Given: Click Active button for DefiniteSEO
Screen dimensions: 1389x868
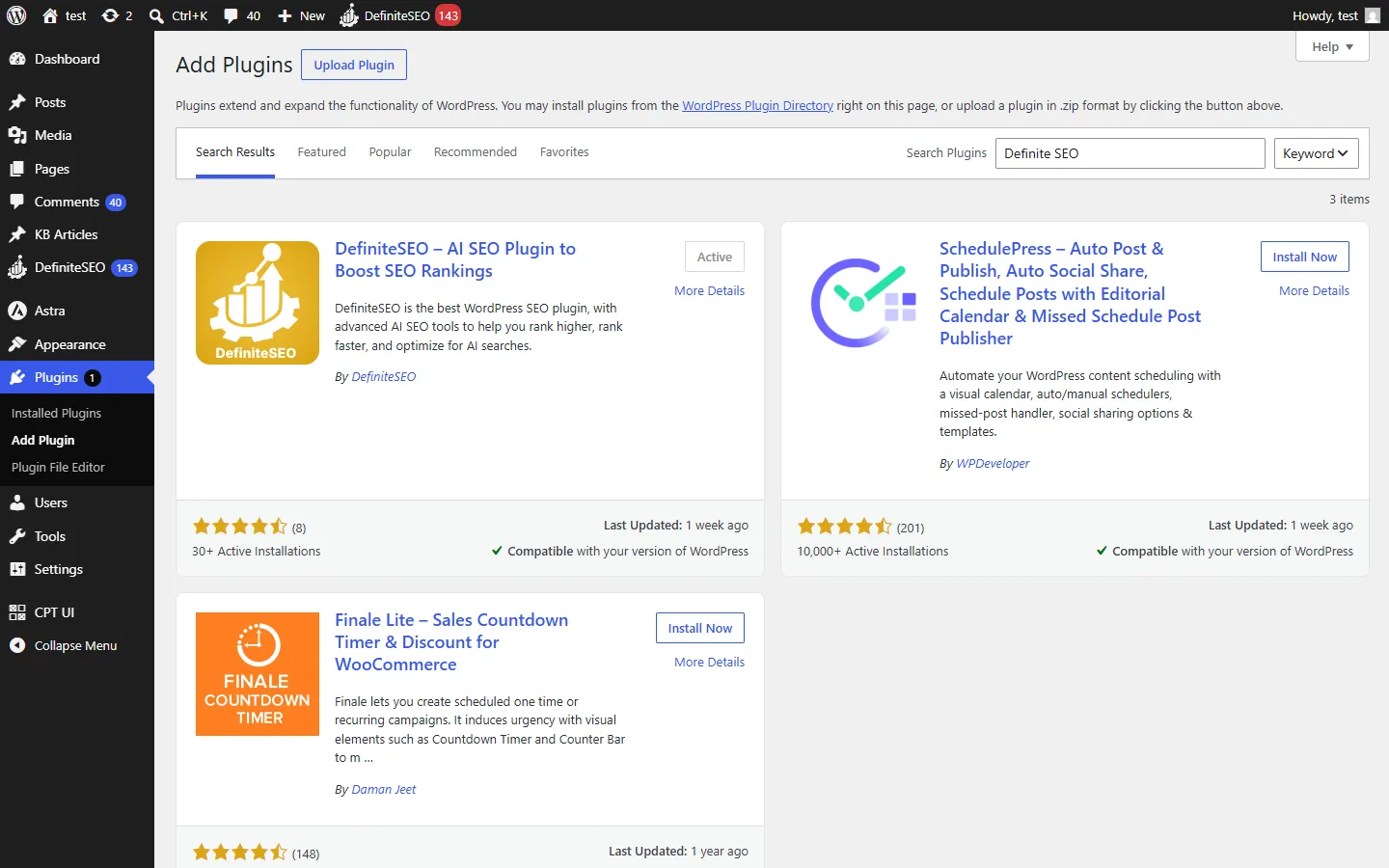Looking at the screenshot, I should 715,257.
